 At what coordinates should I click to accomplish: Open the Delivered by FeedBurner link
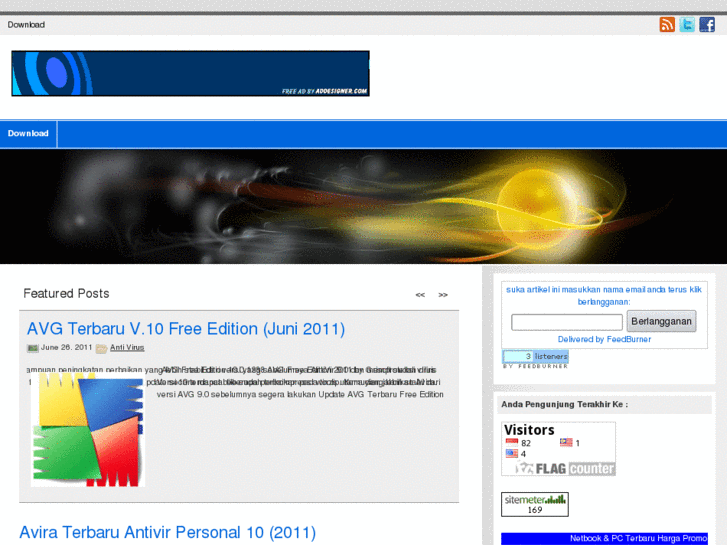(x=604, y=339)
